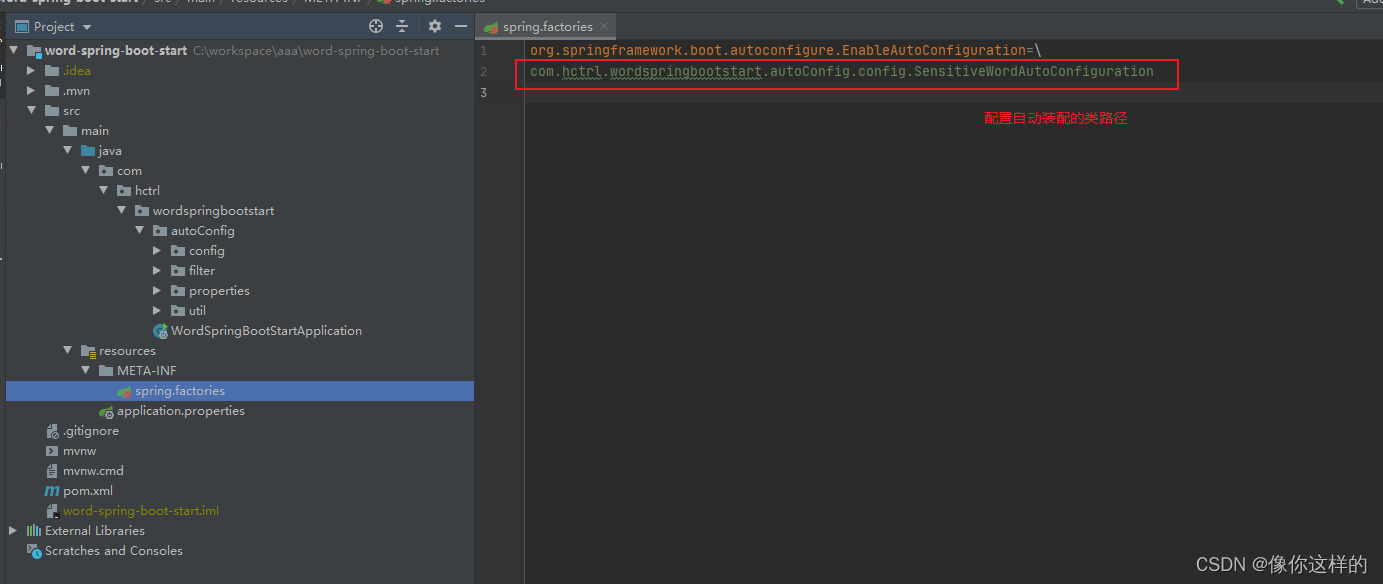Select the Locate Opened File crosshair icon
1383x584 pixels.
point(375,26)
